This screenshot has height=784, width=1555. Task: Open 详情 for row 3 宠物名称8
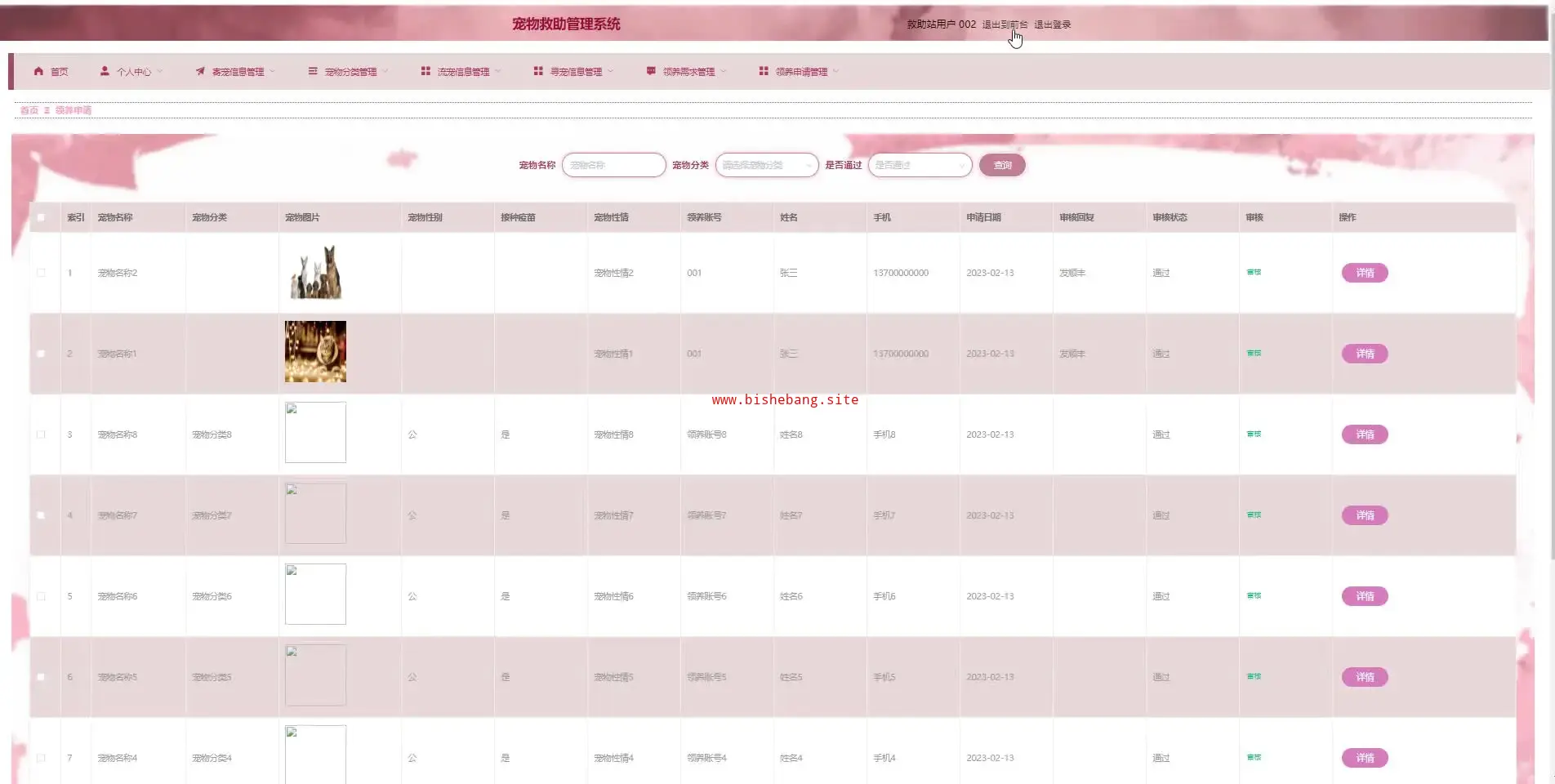point(1365,434)
